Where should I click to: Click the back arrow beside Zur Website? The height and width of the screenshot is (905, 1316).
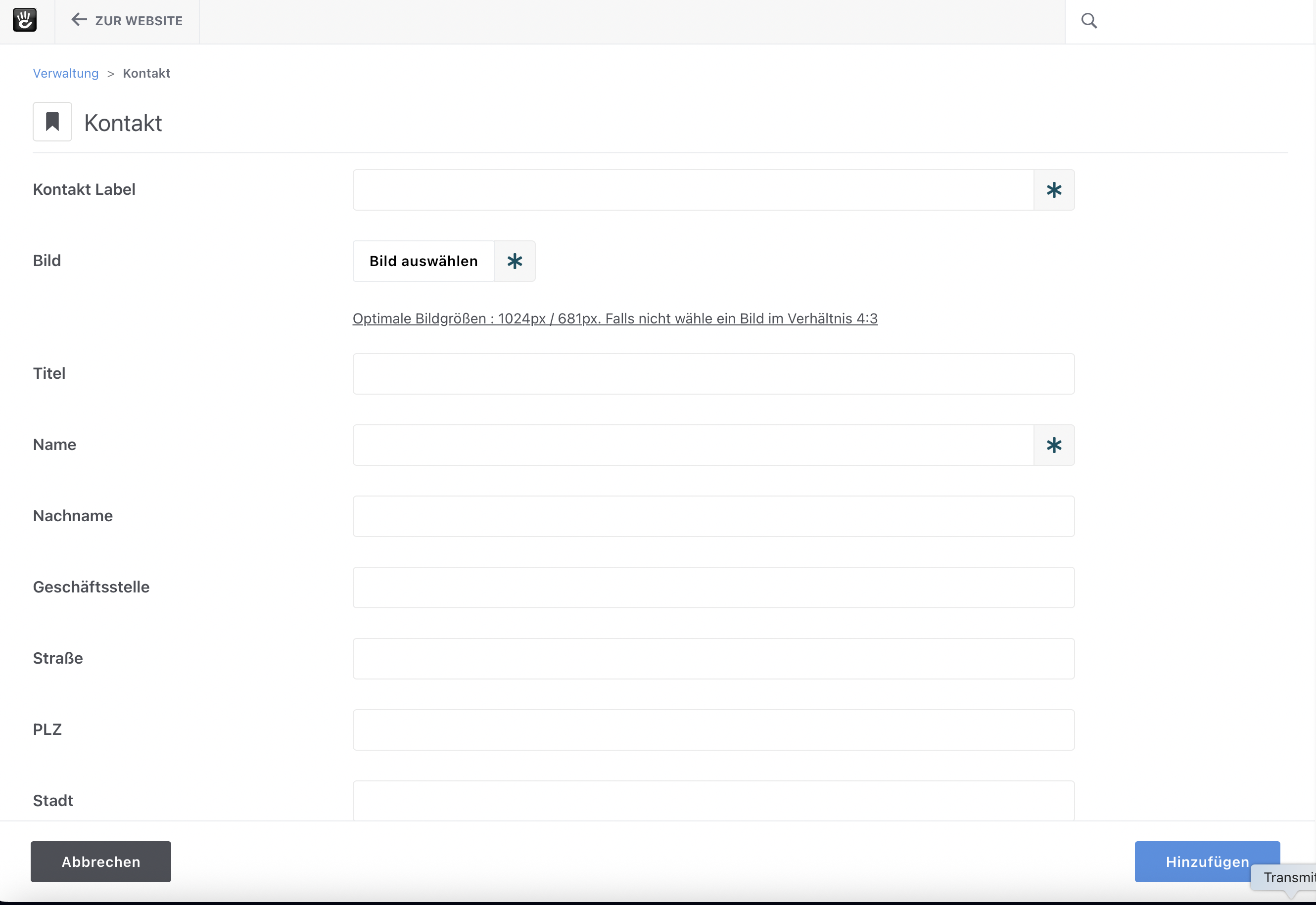tap(79, 20)
